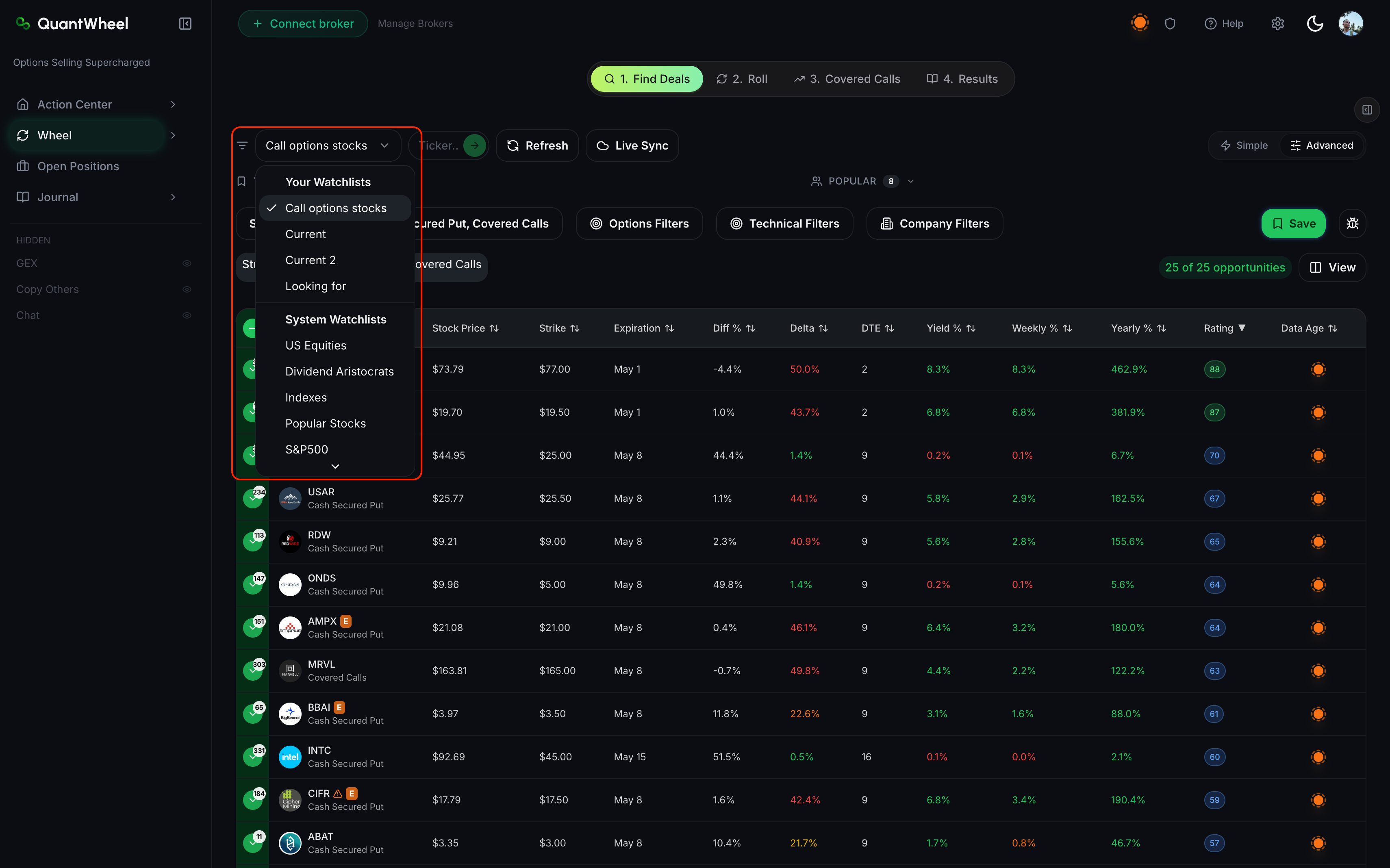Click the filter lines icon beside watchlist dropdown
1390x868 pixels.
242,146
